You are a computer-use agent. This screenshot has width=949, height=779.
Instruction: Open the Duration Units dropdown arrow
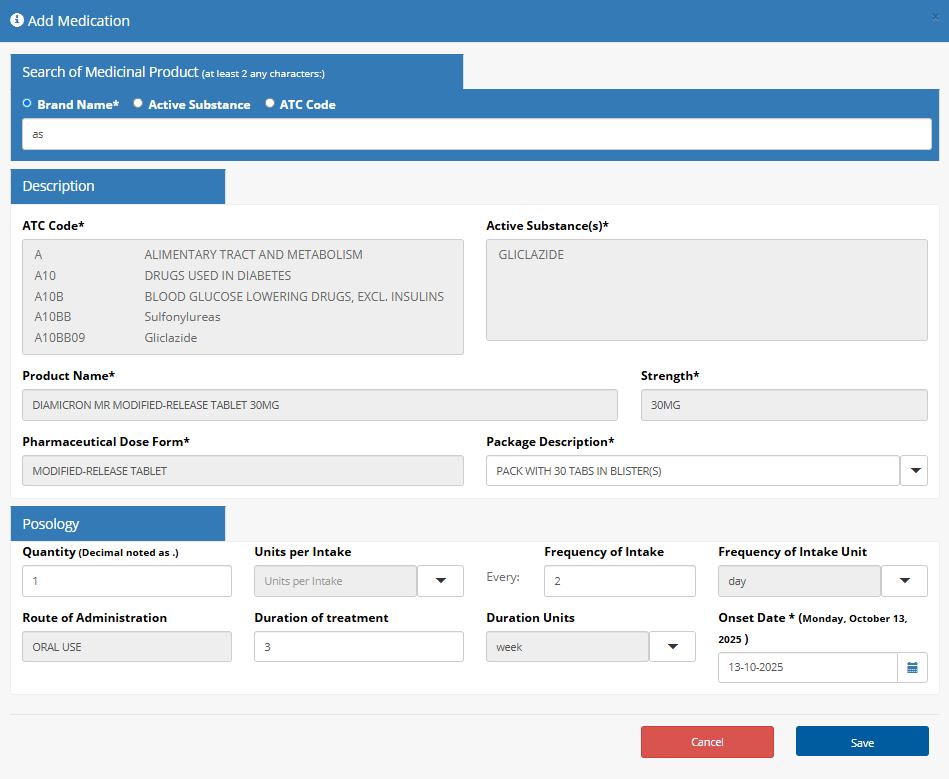point(672,647)
